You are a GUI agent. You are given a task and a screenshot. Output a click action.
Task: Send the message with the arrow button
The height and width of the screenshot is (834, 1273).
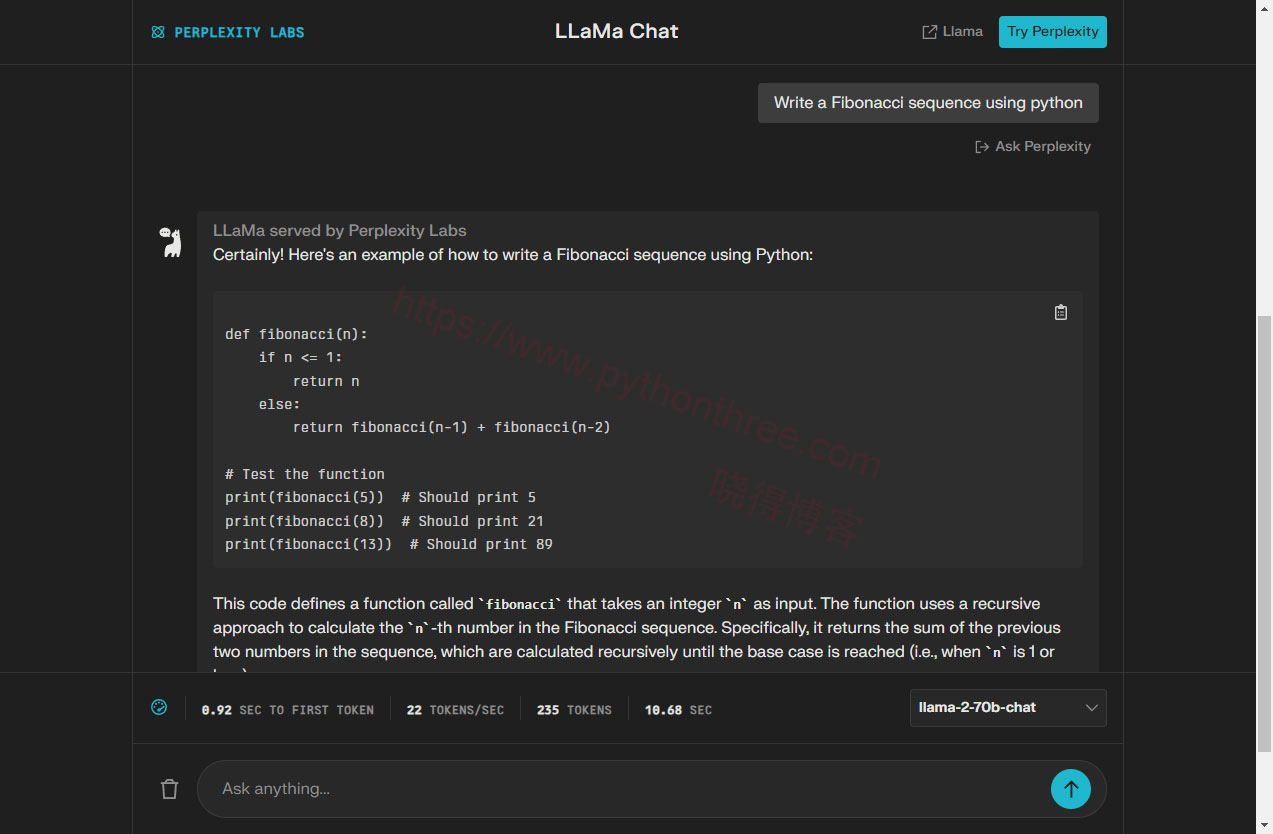(1071, 789)
